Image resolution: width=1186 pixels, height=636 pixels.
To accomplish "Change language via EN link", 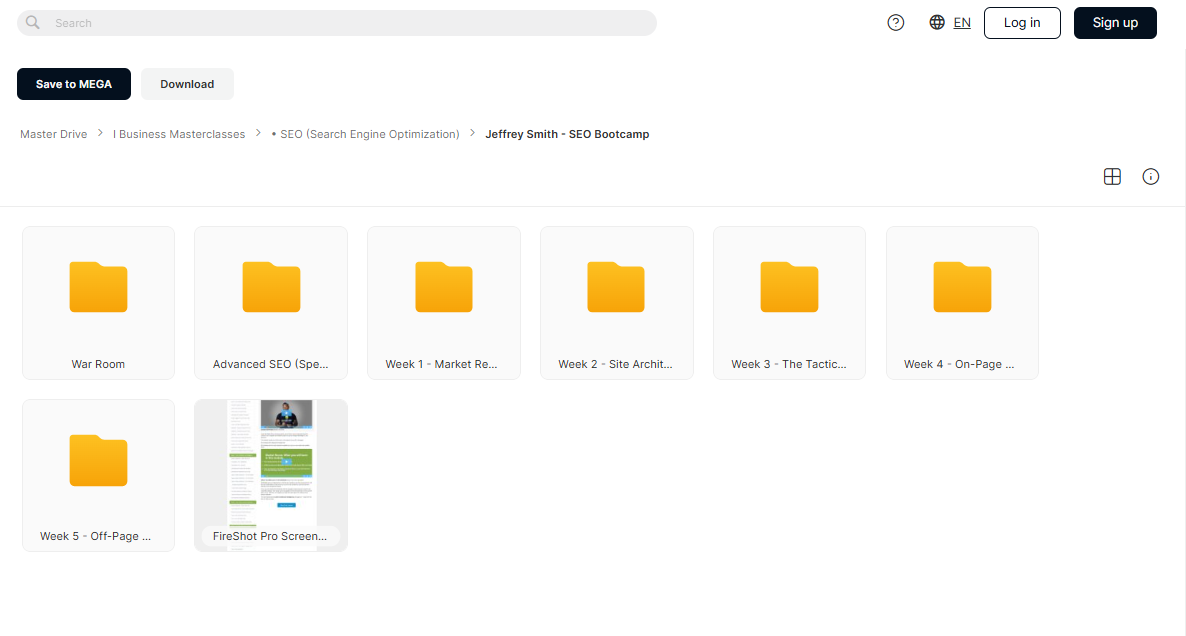I will click(x=962, y=23).
